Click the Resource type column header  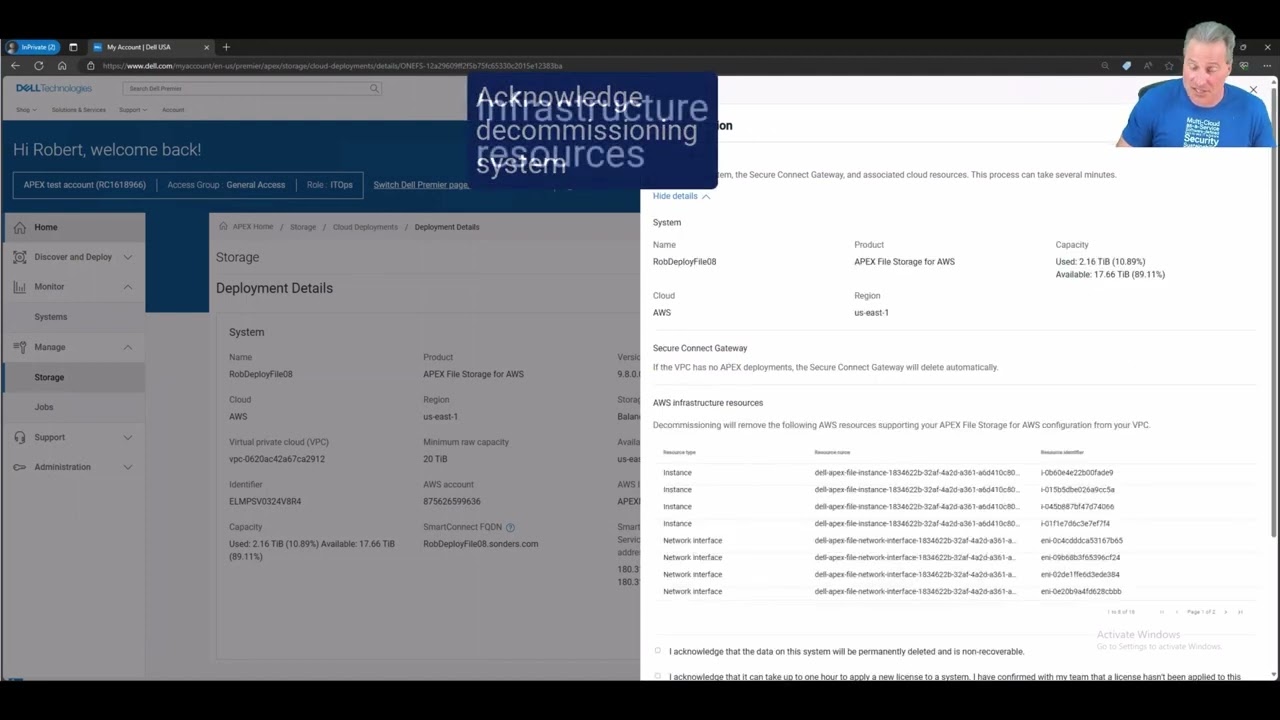pyautogui.click(x=679, y=452)
